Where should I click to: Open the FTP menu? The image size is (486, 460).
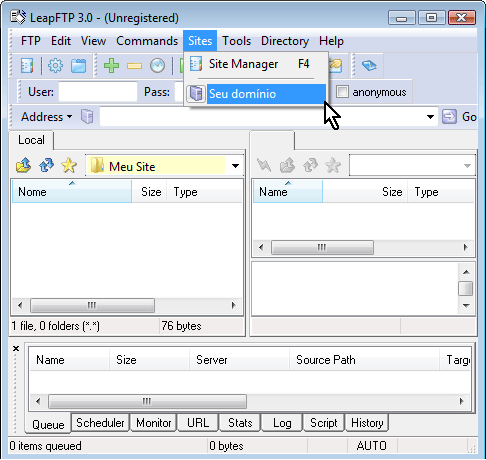(30, 41)
